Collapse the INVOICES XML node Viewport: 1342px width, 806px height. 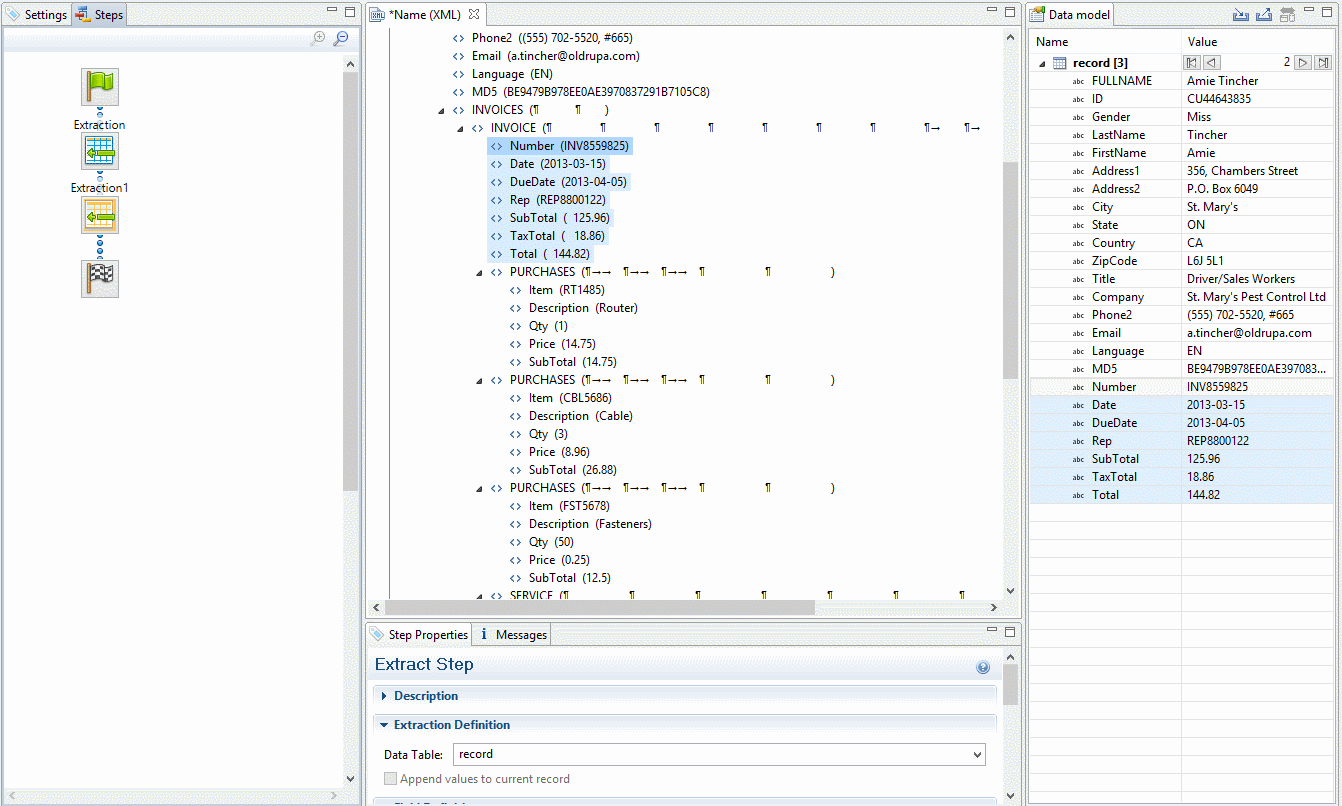[442, 110]
